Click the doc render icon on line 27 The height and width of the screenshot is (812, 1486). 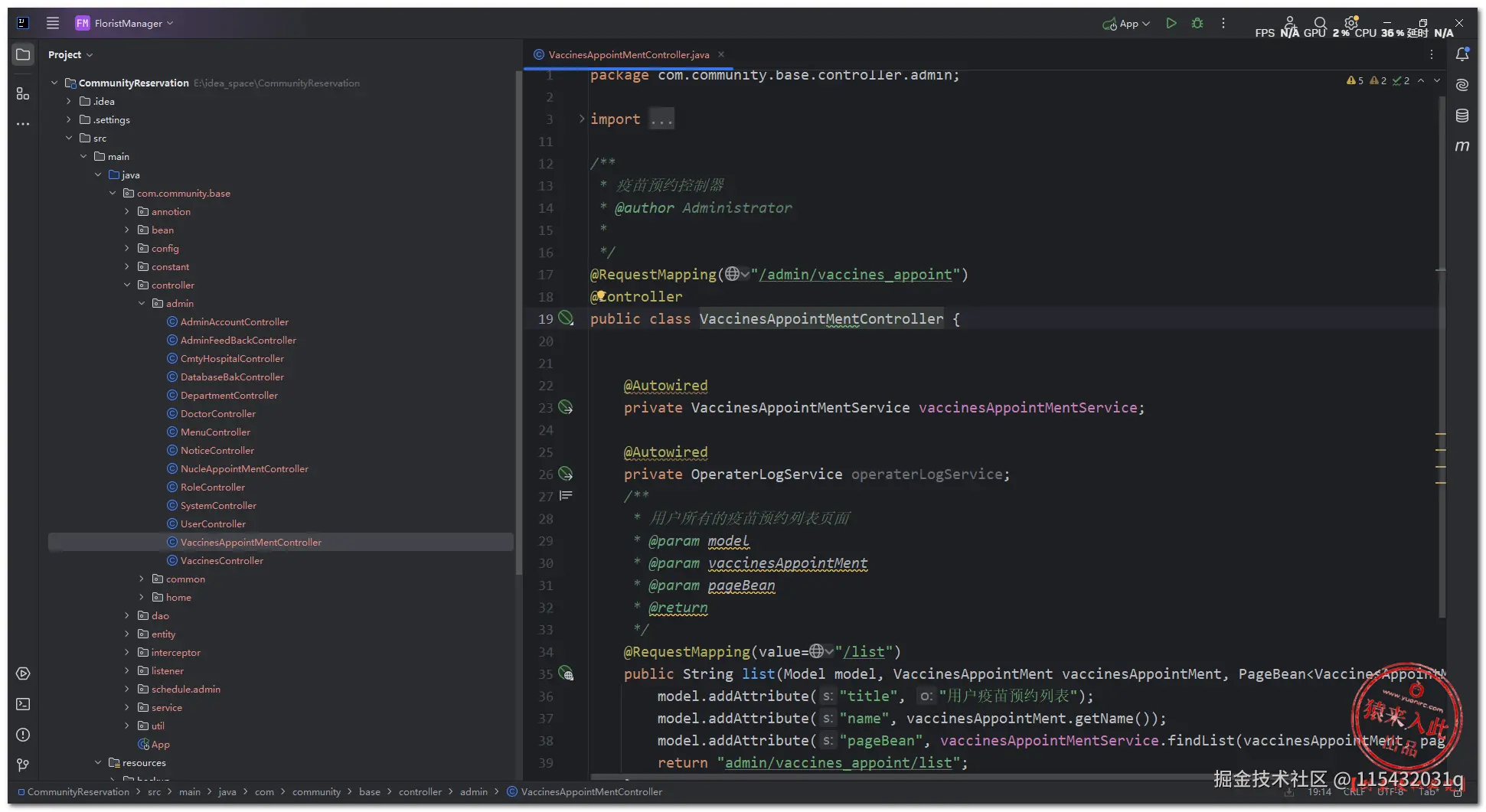pos(566,496)
